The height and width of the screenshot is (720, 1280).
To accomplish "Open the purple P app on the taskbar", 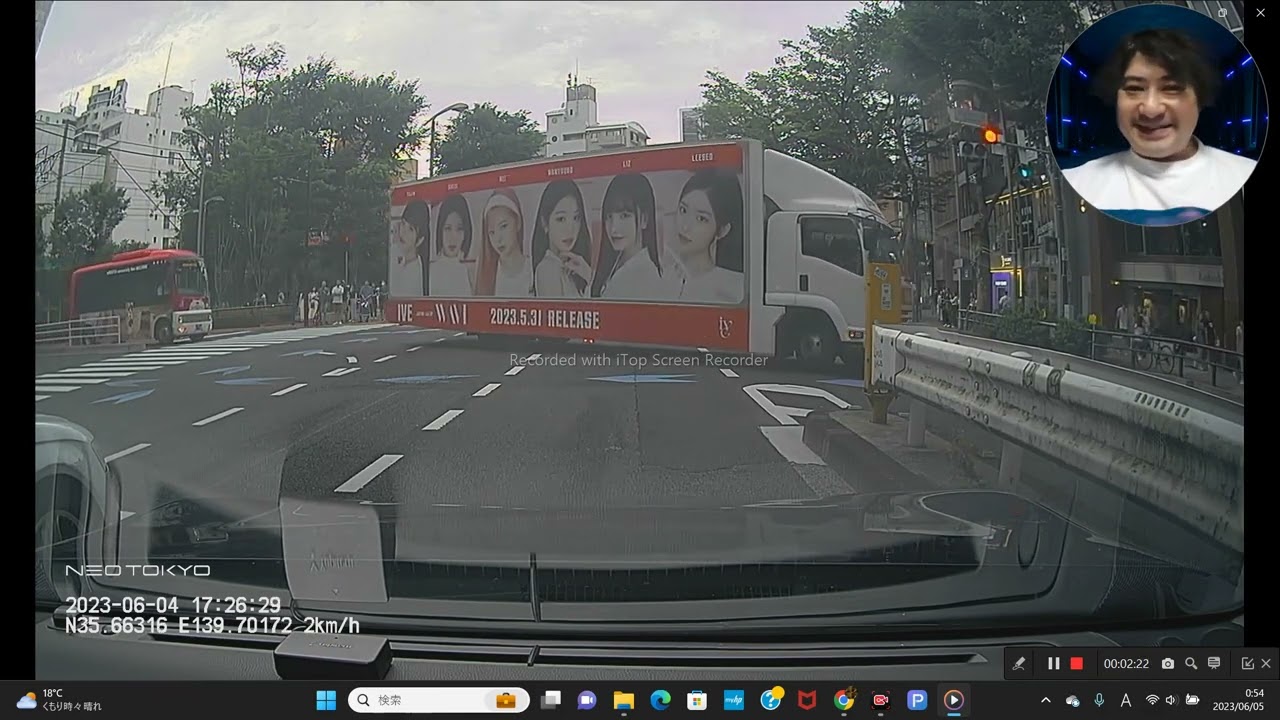I will (917, 700).
